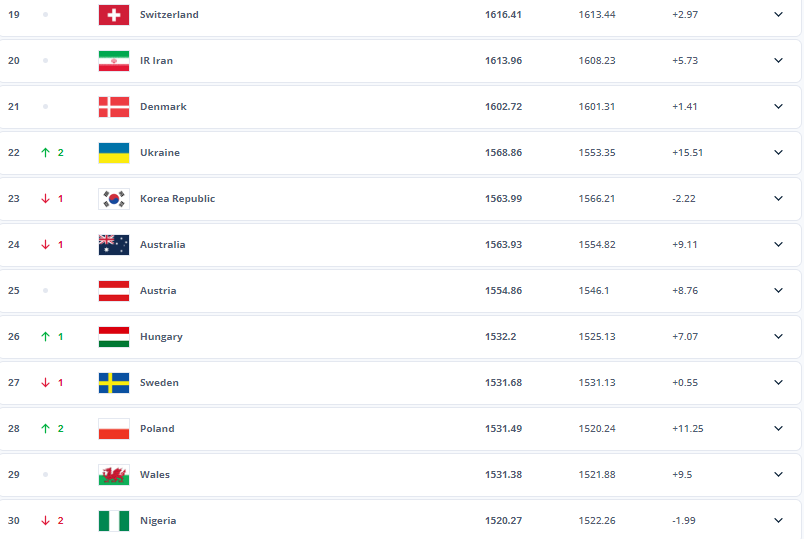The image size is (804, 539).
Task: Click the IR Iran flag icon
Action: (114, 61)
